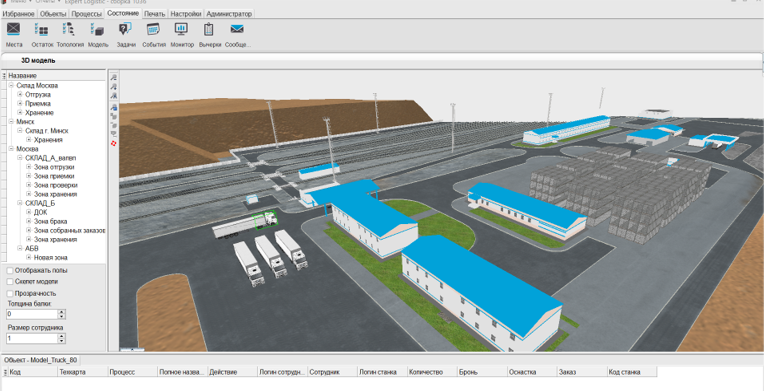Select the Зона отгрузки tree item
This screenshot has height=391, width=764.
[55, 167]
